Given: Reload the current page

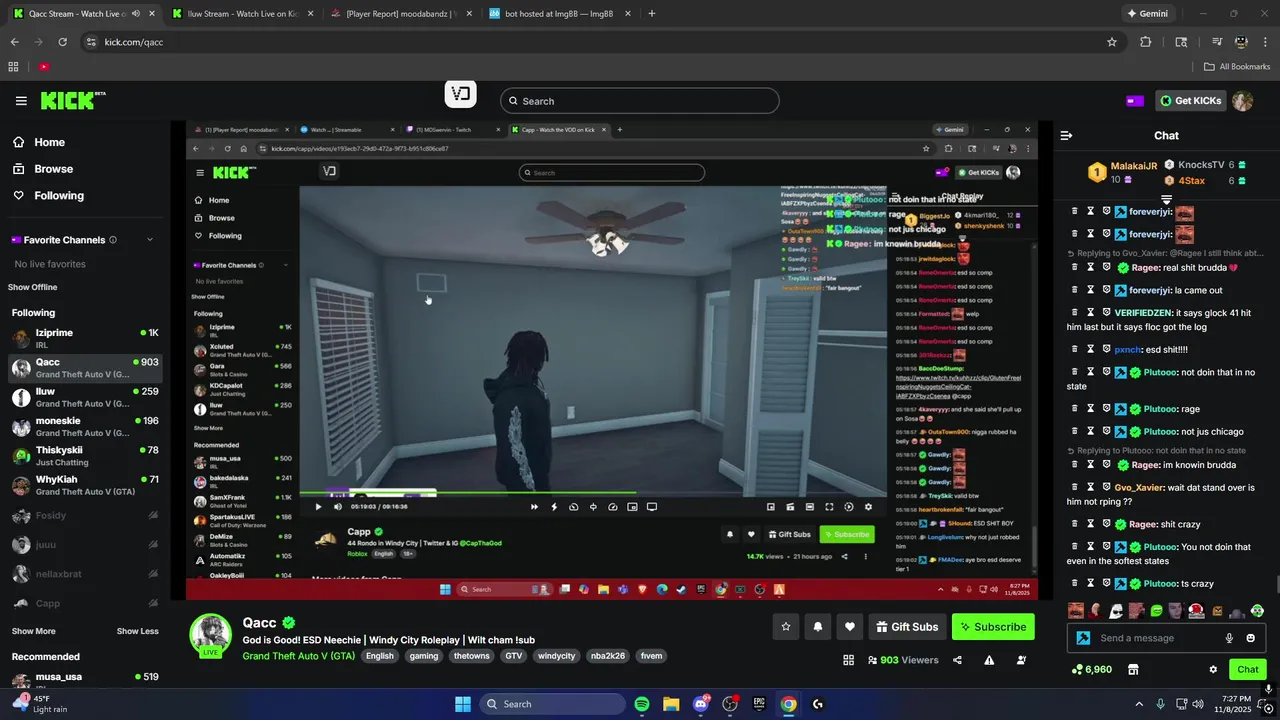Looking at the screenshot, I should [62, 42].
